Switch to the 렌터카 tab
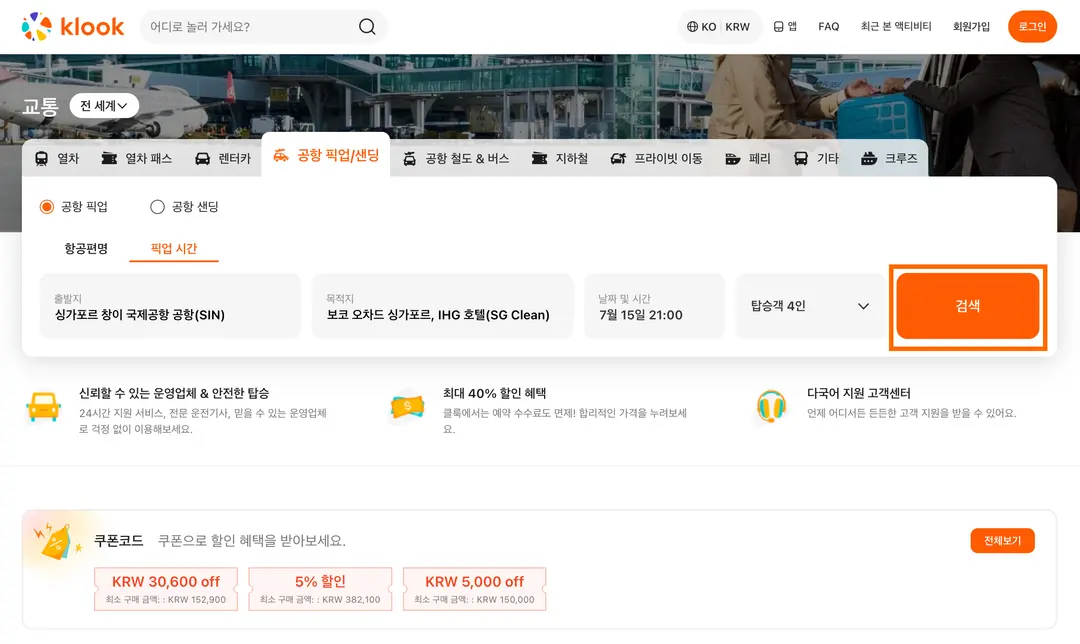This screenshot has width=1080, height=644. point(222,158)
